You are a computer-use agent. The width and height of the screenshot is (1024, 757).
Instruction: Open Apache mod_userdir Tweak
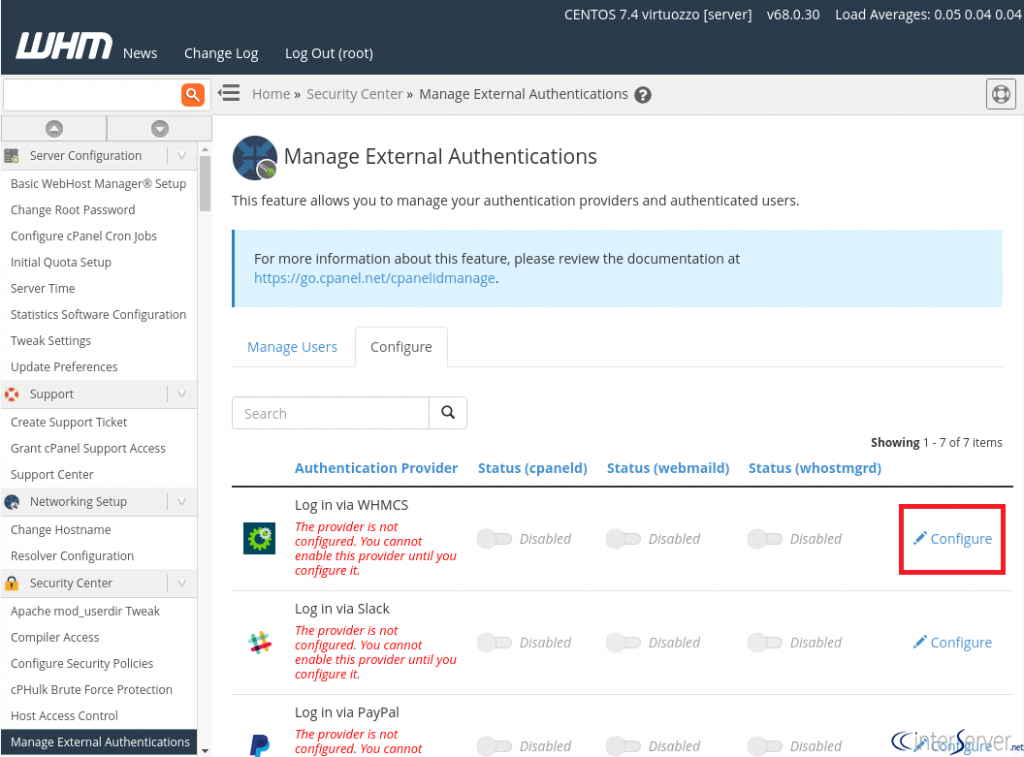click(x=85, y=611)
